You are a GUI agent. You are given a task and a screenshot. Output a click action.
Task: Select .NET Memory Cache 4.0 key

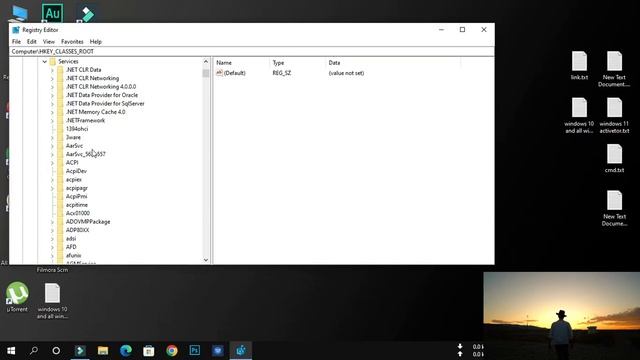tap(96, 112)
